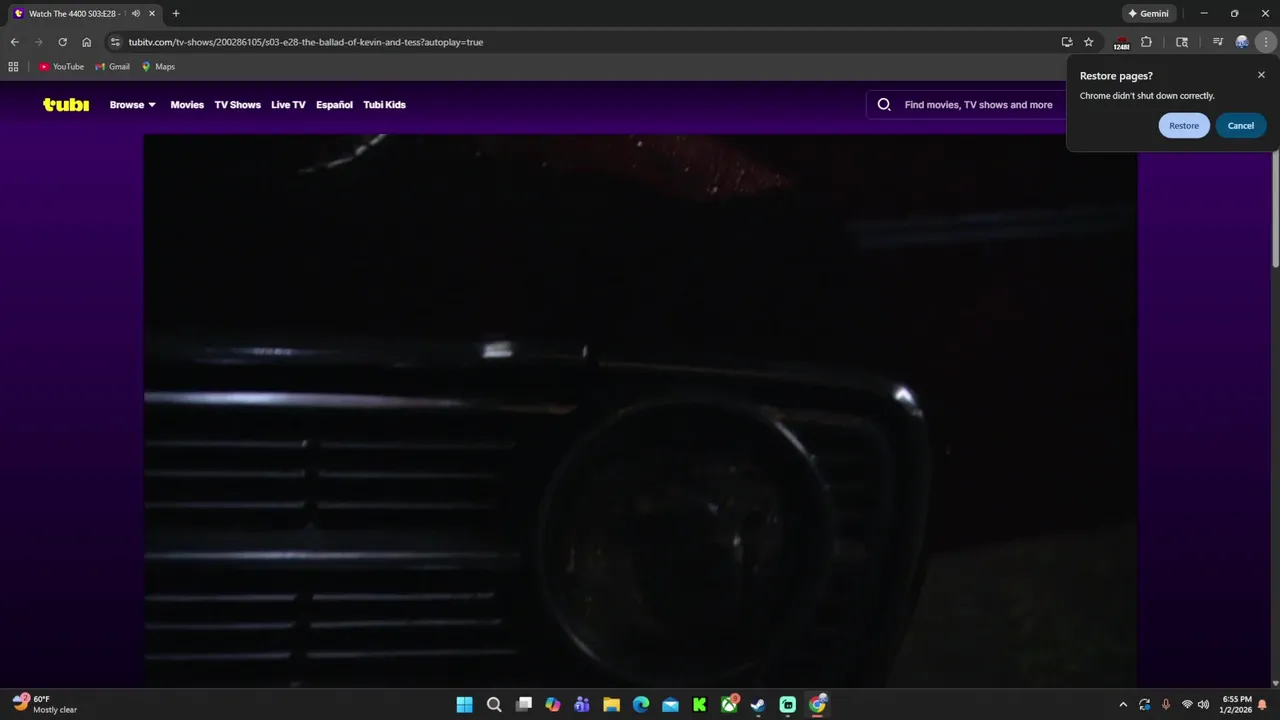This screenshot has width=1280, height=720.
Task: Open Wi-Fi network settings in tray
Action: (1187, 705)
